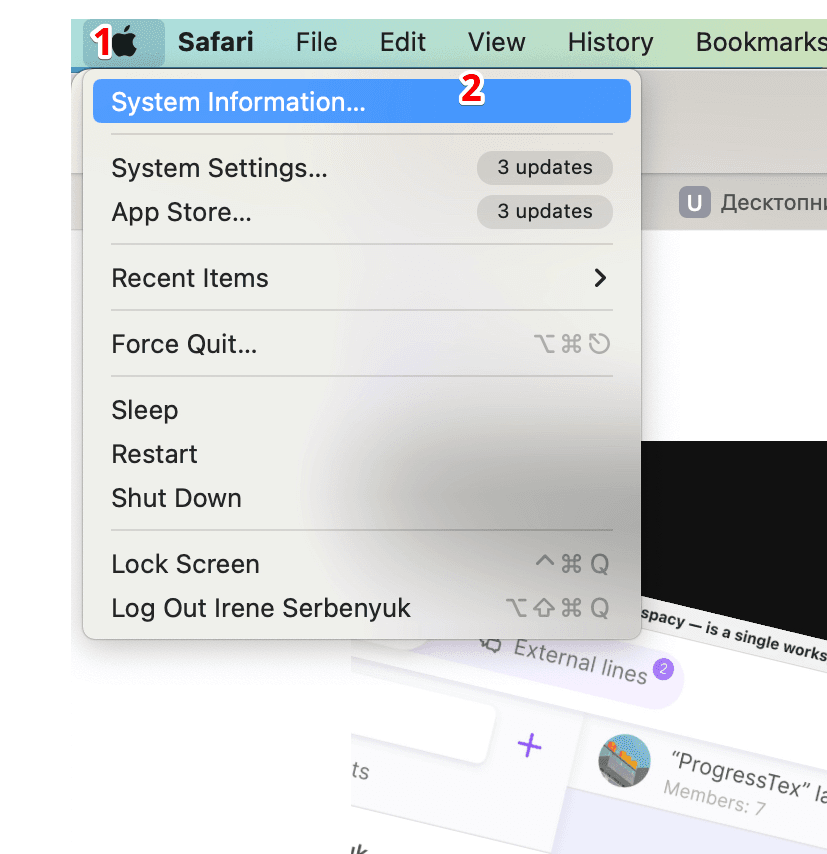Expand the Recent Items submenu arrow
The image size is (827, 854).
(x=600, y=278)
